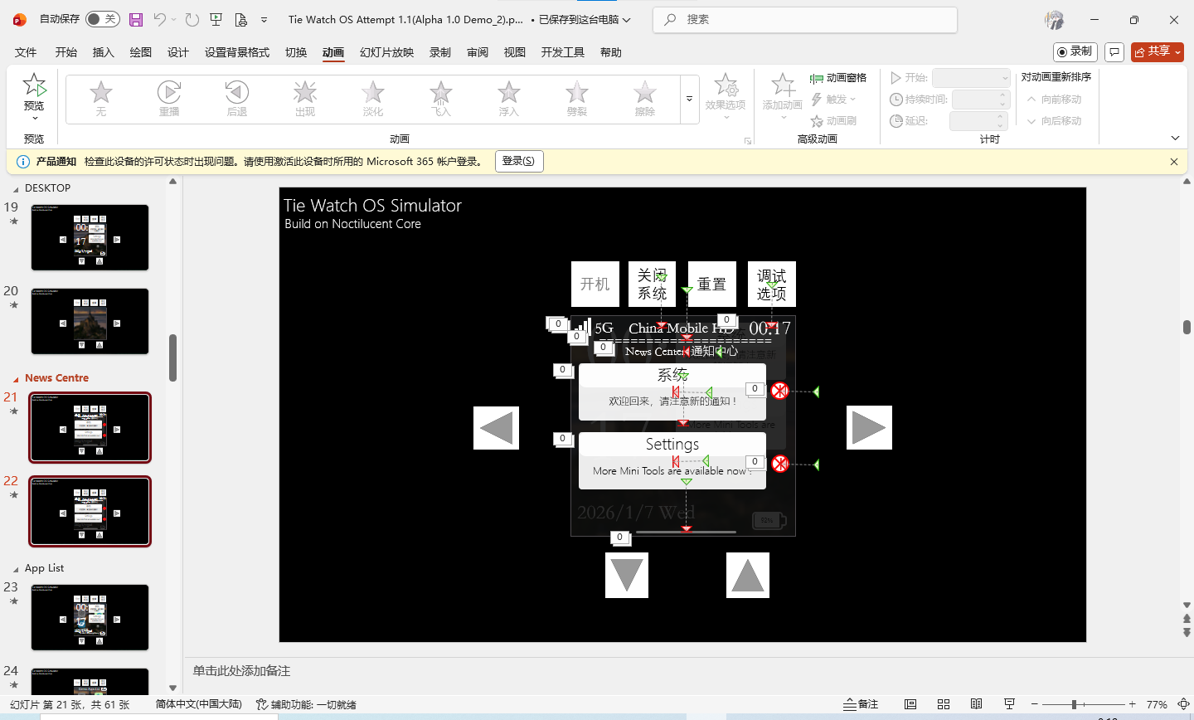This screenshot has width=1194, height=720.
Task: Apply the 淡化 (Fade) animation effect
Action: (x=372, y=97)
